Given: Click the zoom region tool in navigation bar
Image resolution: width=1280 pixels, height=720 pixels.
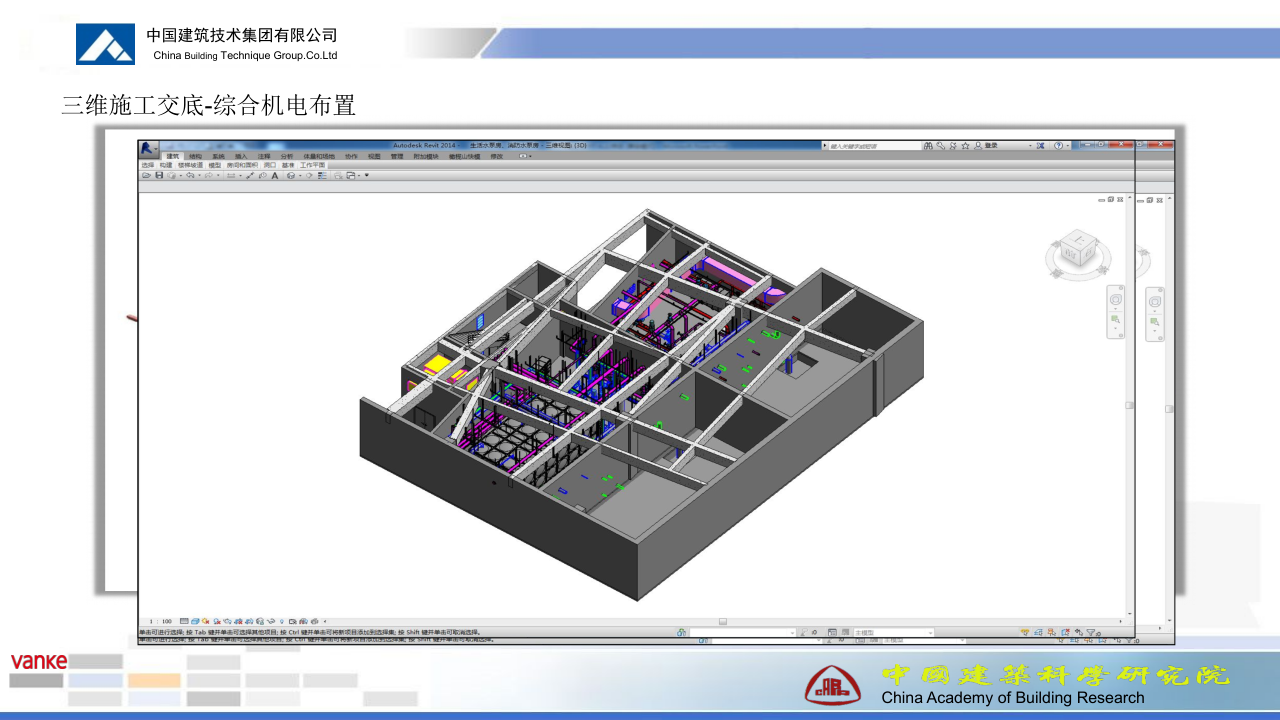Looking at the screenshot, I should coord(1116,321).
